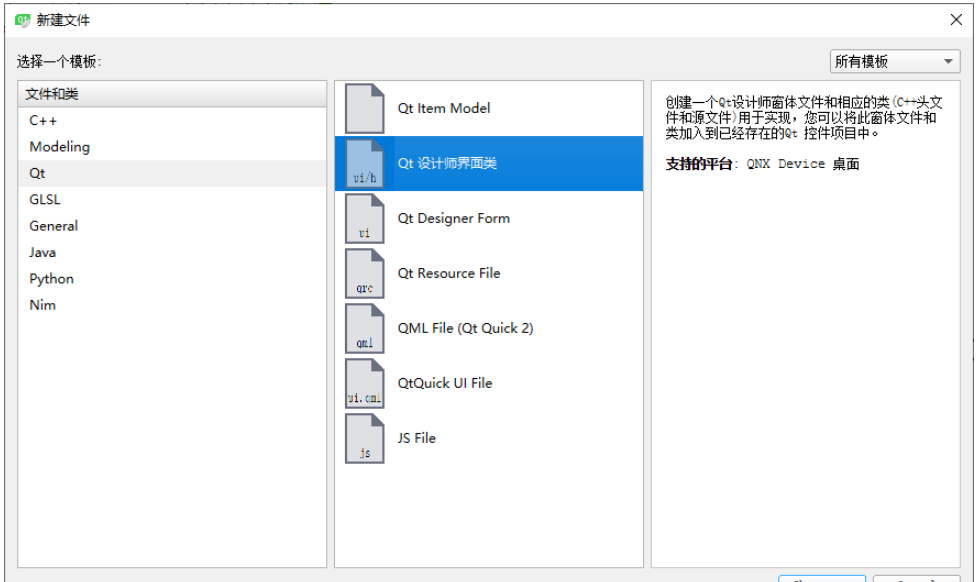
Task: Click the qrc icon for Qt Resource File
Action: pyautogui.click(x=363, y=273)
